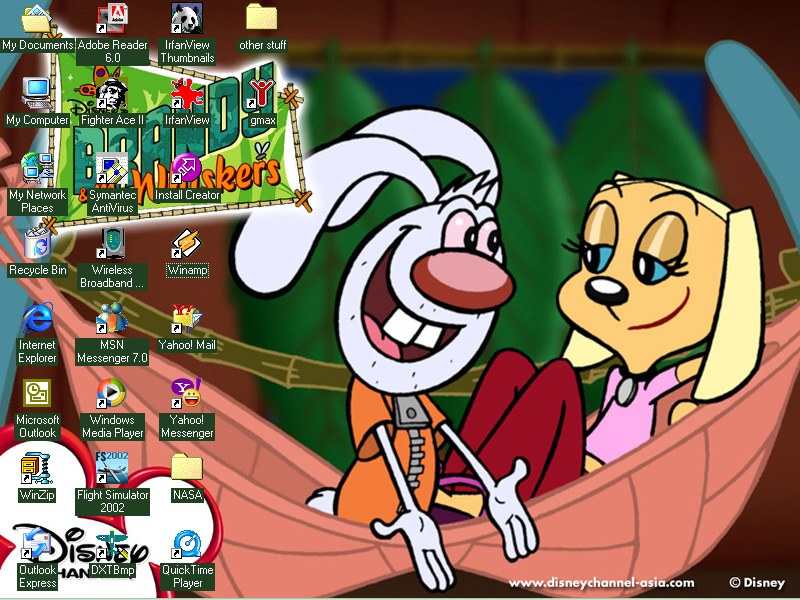Click the Winamp desktop shortcut
The image size is (800, 600).
click(x=187, y=244)
